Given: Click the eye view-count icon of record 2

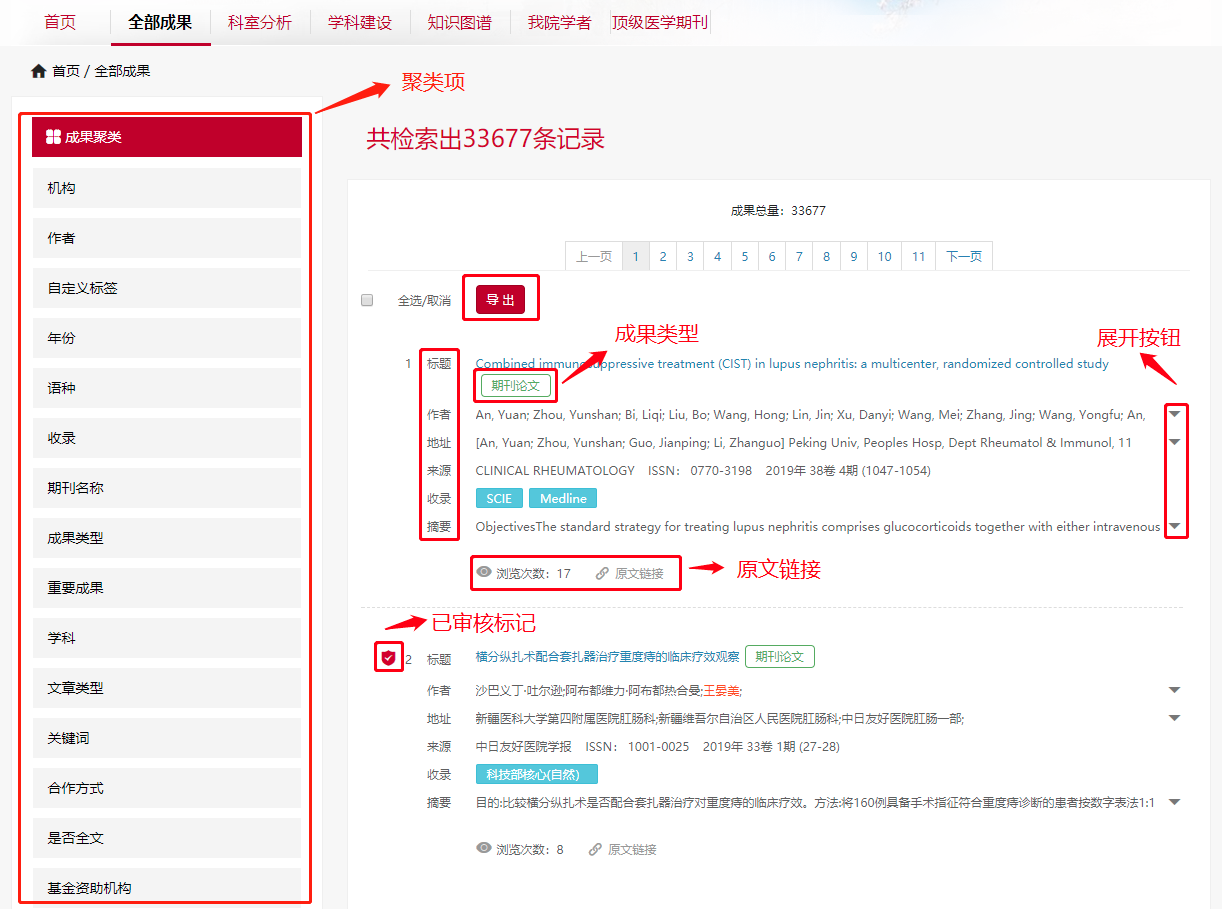Looking at the screenshot, I should click(484, 849).
